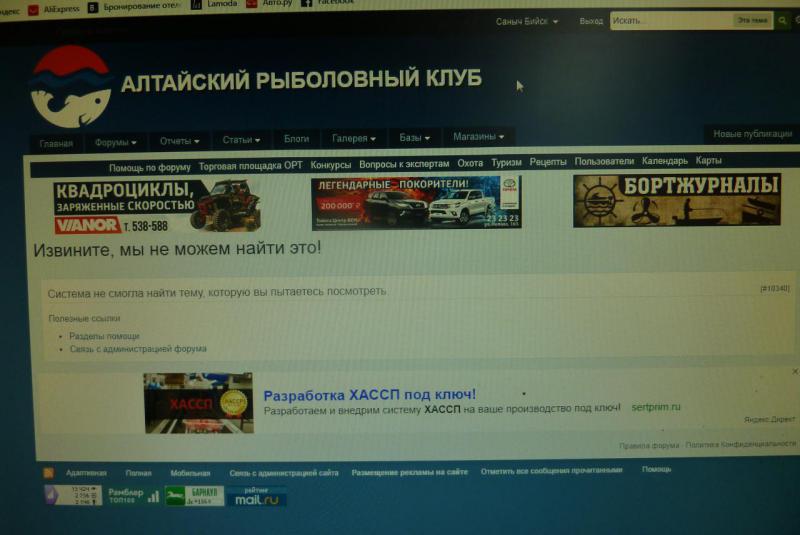
Task: Select Рецепты in the secondary menu
Action: click(548, 162)
